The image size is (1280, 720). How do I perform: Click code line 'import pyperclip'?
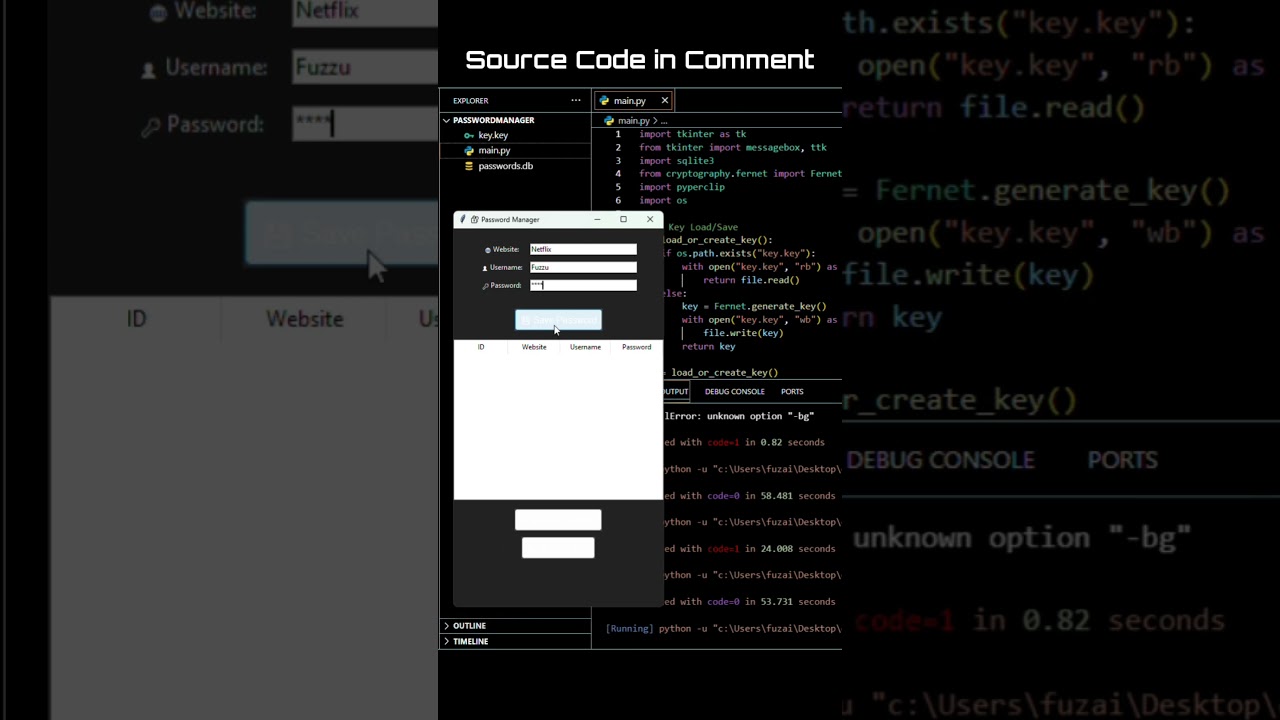682,187
